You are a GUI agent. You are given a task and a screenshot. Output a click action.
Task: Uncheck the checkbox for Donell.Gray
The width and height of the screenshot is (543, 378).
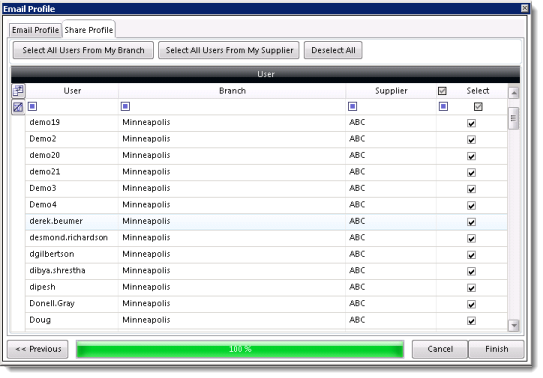point(471,304)
